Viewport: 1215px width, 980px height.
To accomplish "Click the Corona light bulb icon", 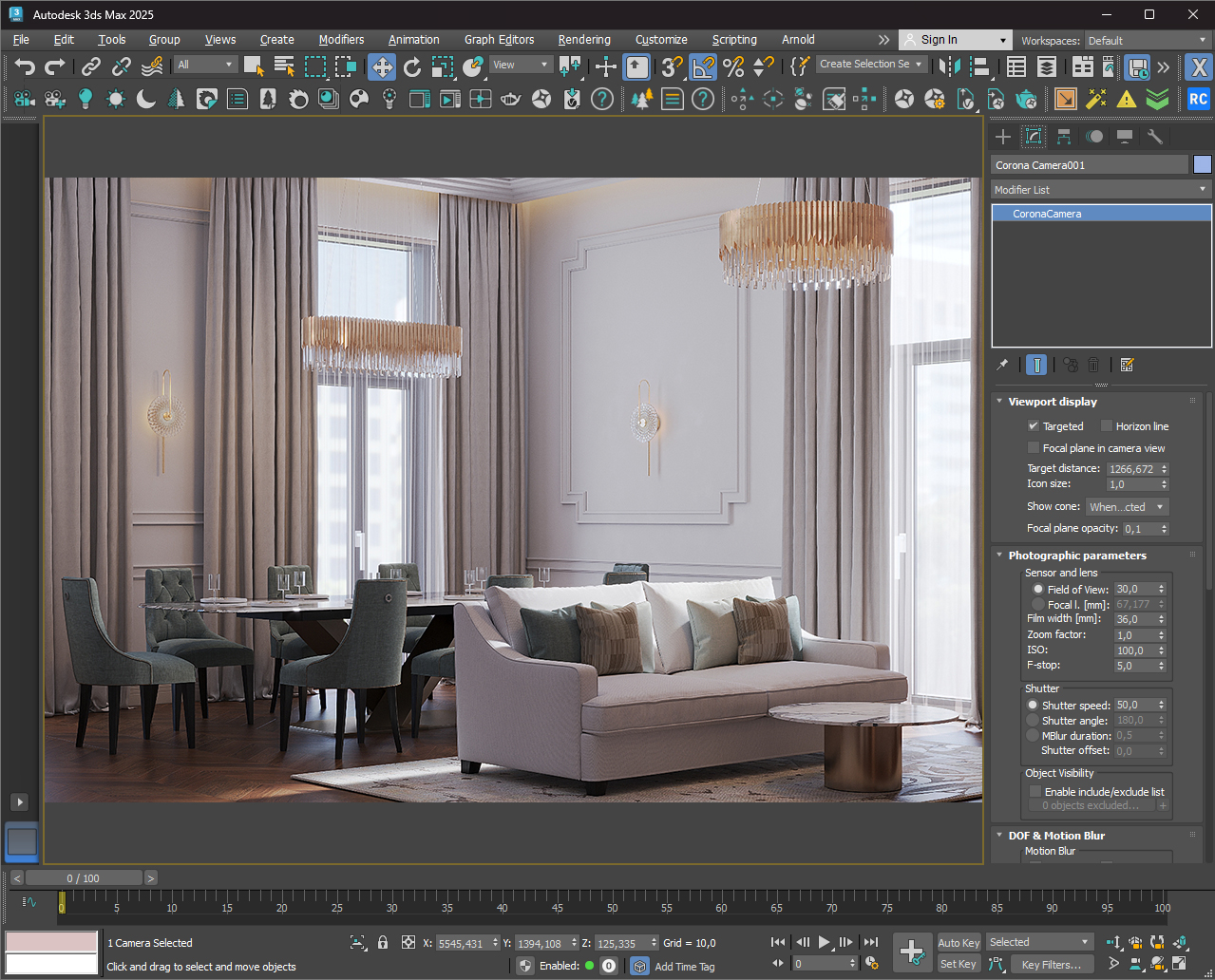I will (x=85, y=99).
